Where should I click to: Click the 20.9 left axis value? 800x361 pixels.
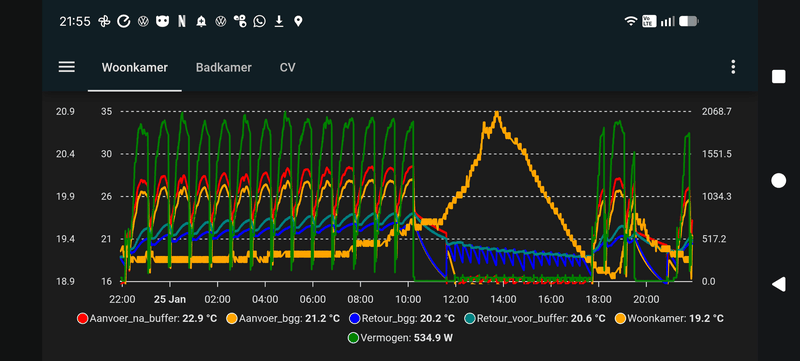(65, 112)
